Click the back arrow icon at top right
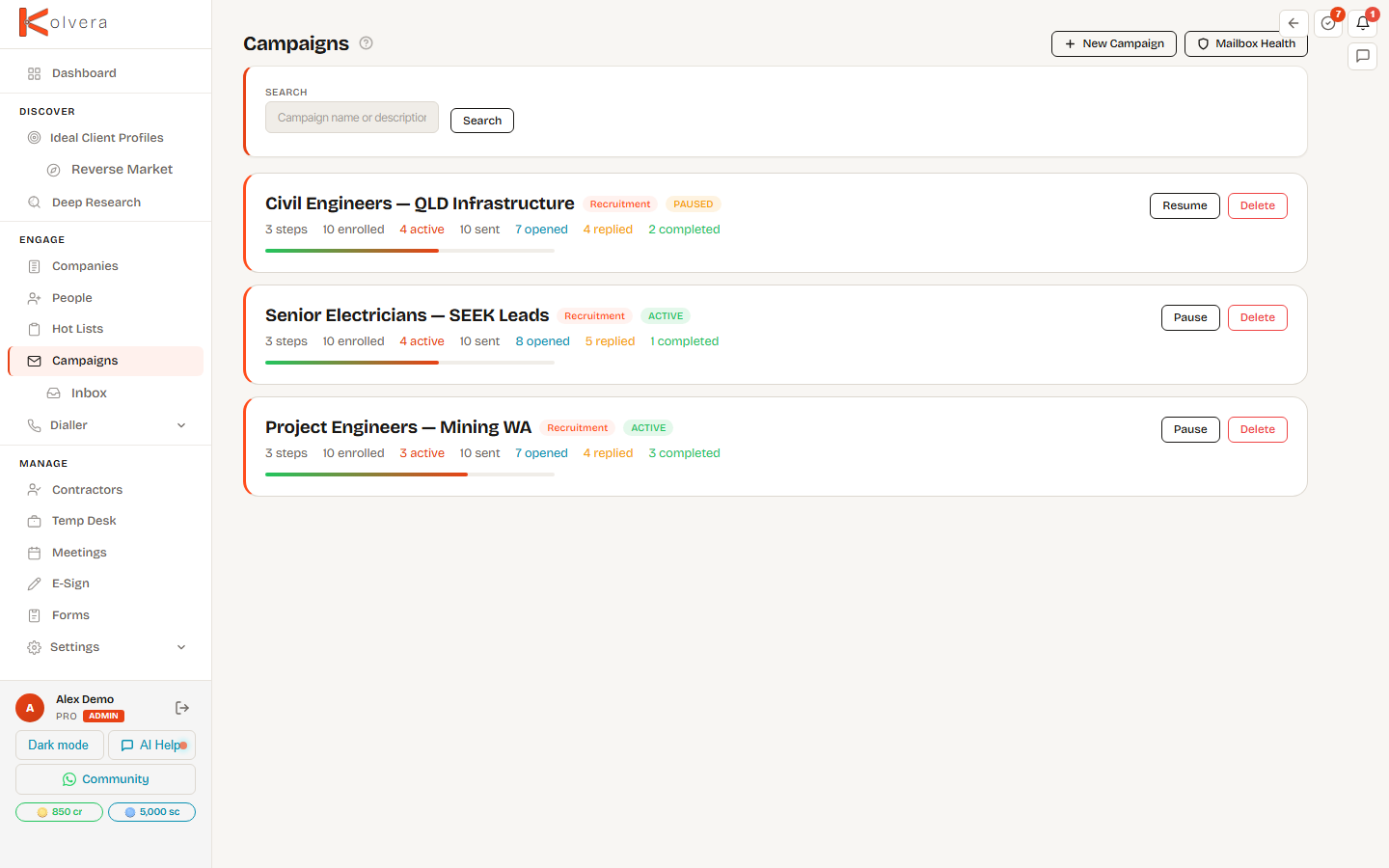Viewport: 1389px width, 868px height. tap(1294, 23)
